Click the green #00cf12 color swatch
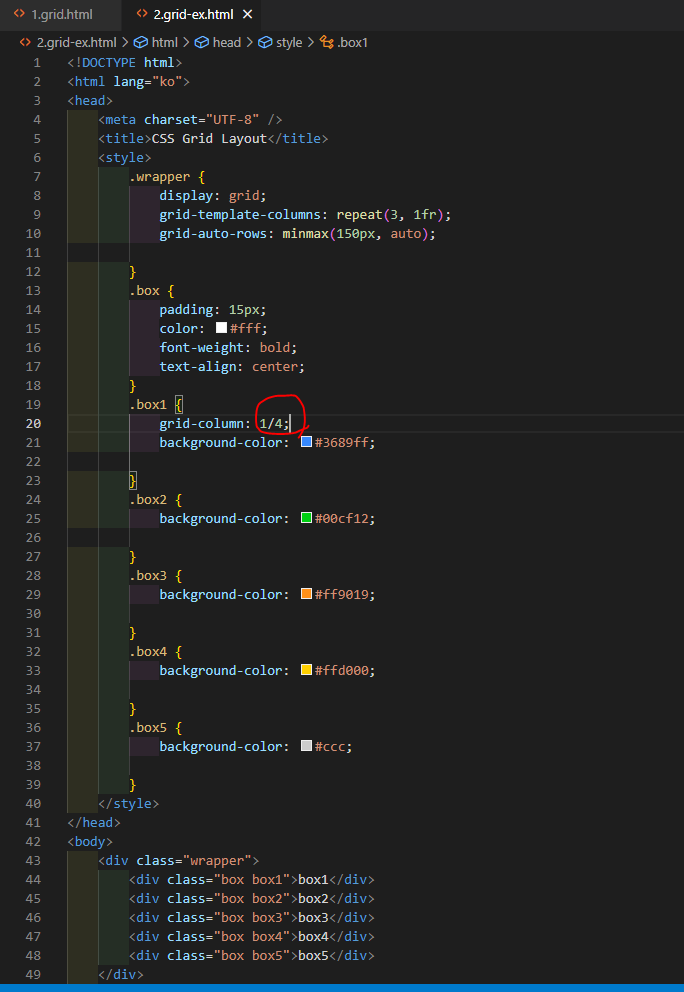 (x=306, y=518)
